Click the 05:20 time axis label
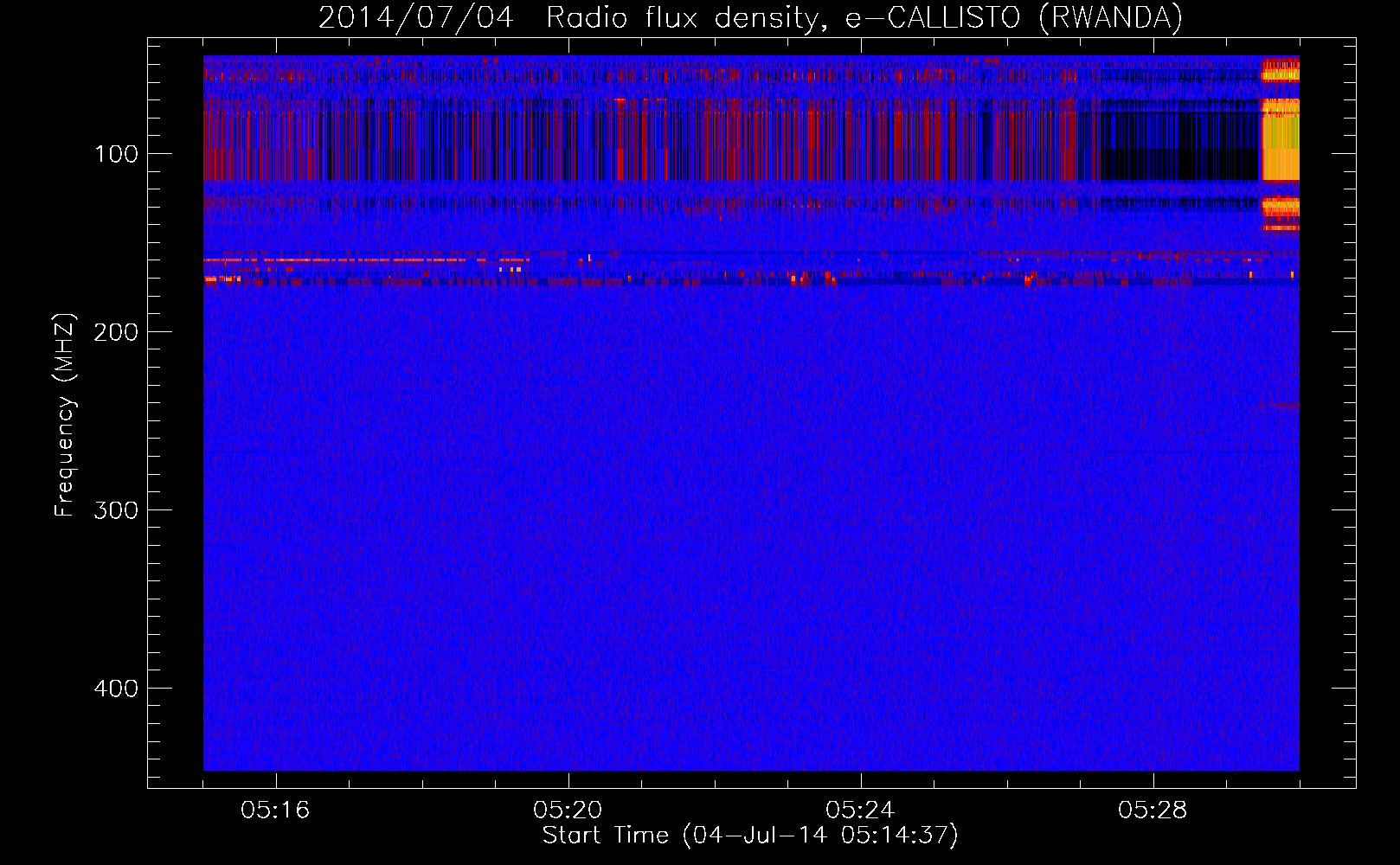1400x865 pixels. tap(568, 811)
